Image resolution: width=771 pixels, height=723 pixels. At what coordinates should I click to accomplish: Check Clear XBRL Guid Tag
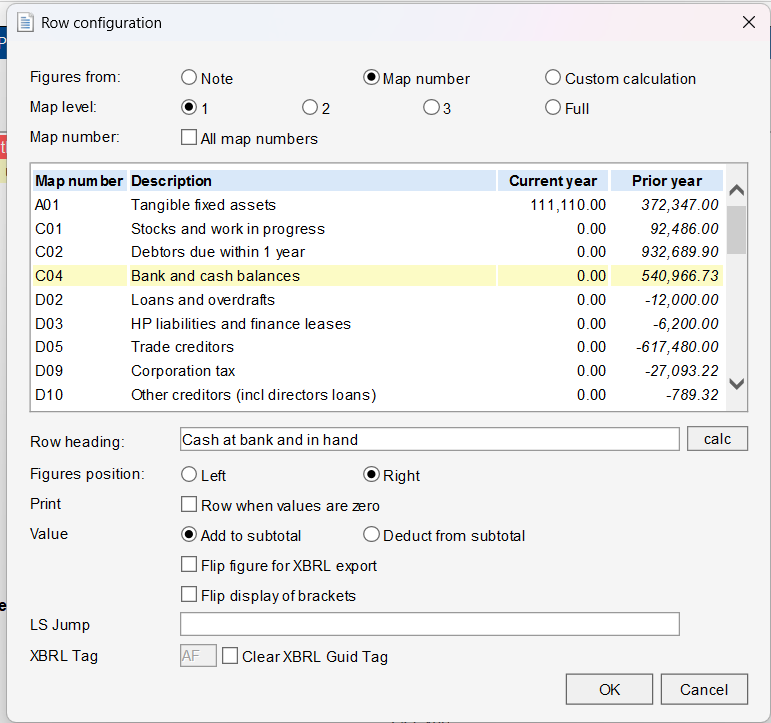(230, 656)
